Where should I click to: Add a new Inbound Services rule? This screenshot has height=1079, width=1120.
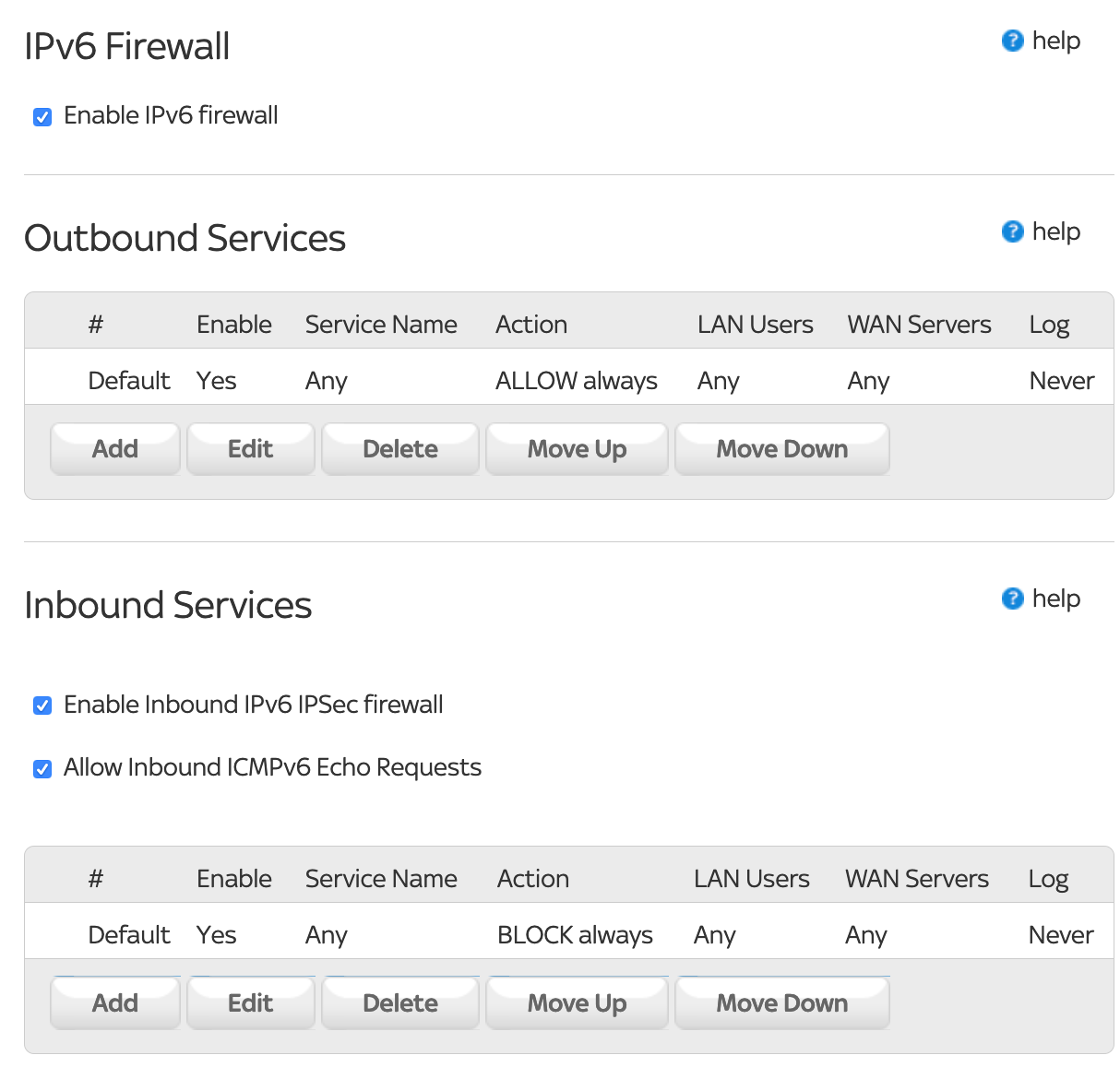point(114,1003)
